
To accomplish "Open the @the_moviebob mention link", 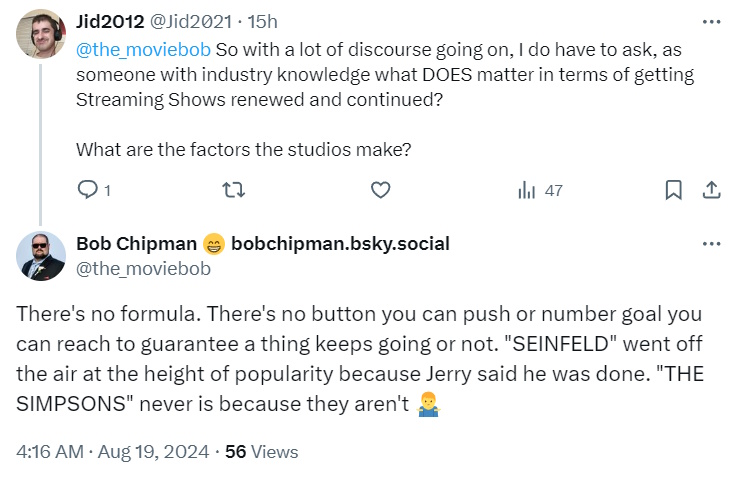I will pos(143,49).
